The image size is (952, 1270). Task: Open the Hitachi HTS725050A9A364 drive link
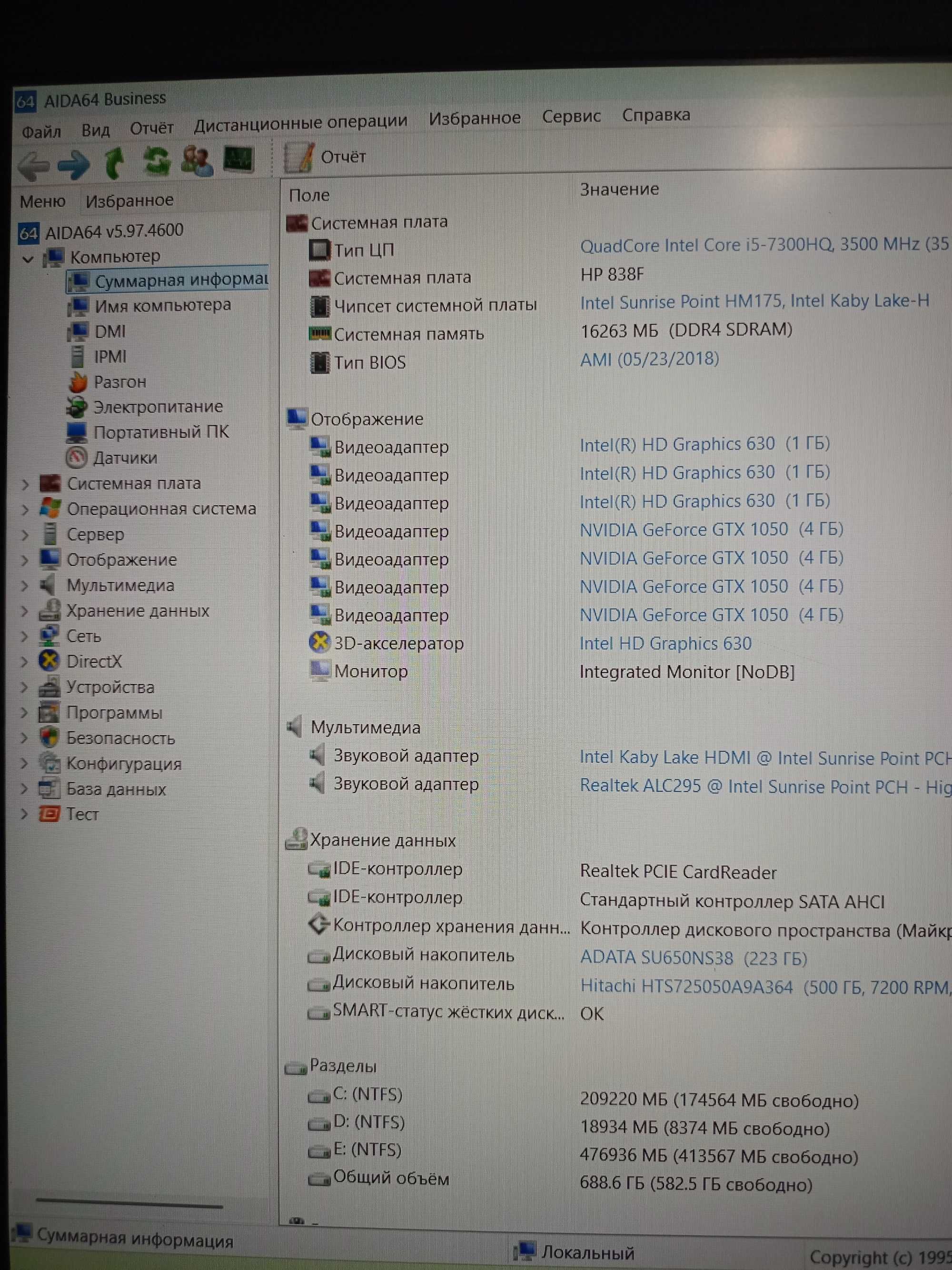tap(765, 987)
